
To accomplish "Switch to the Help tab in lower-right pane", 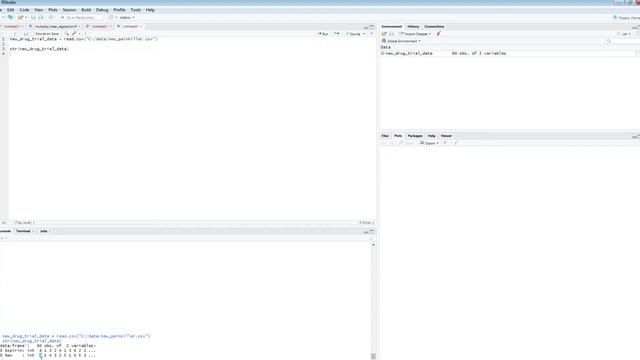I will [431, 136].
